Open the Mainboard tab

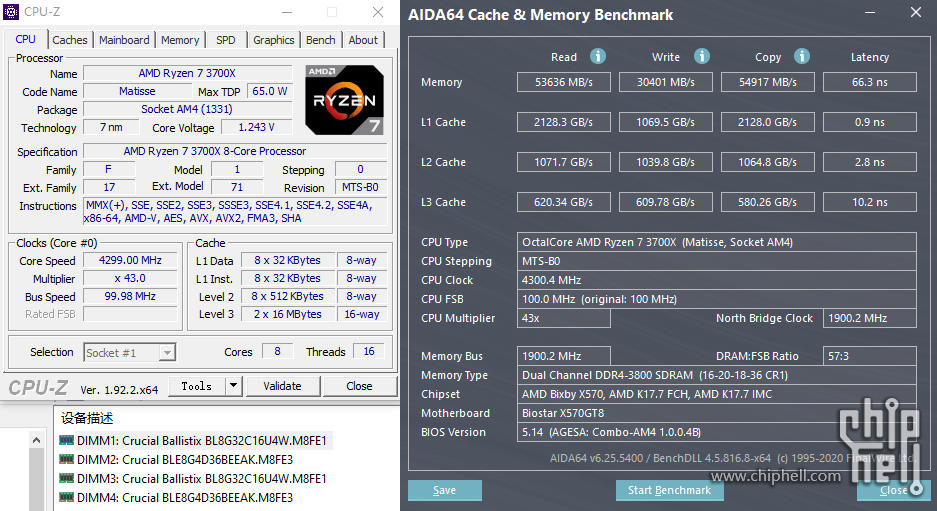click(x=124, y=40)
